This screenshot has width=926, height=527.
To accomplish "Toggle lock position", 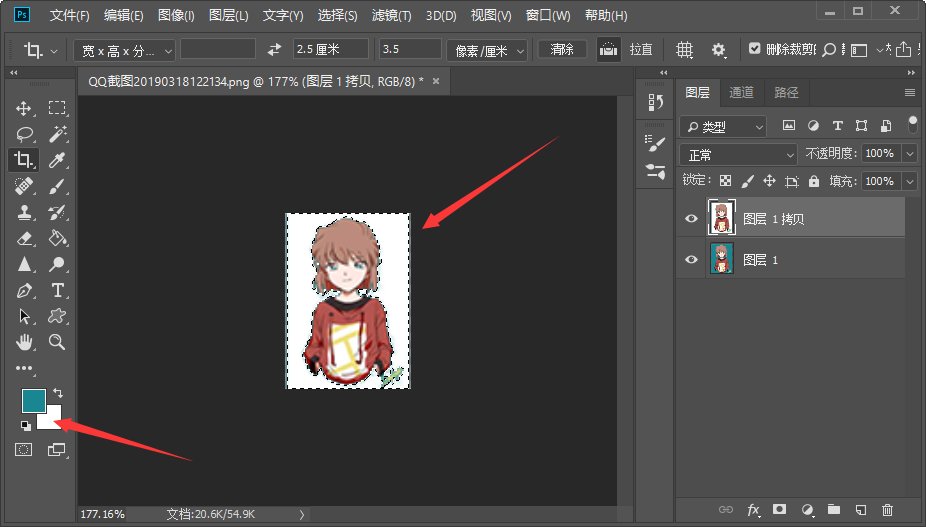I will tap(769, 181).
